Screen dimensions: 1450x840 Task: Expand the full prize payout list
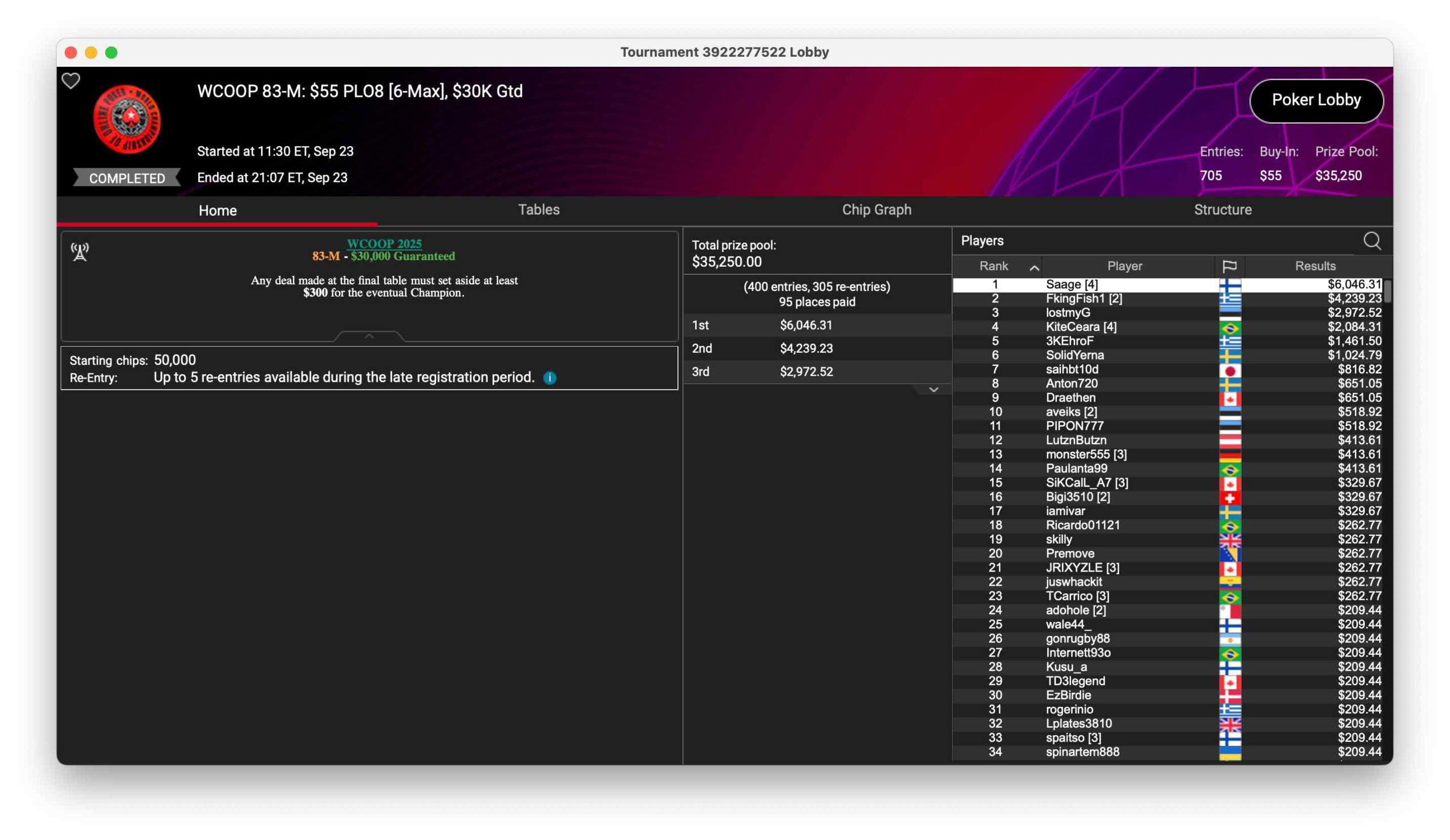pyautogui.click(x=933, y=390)
